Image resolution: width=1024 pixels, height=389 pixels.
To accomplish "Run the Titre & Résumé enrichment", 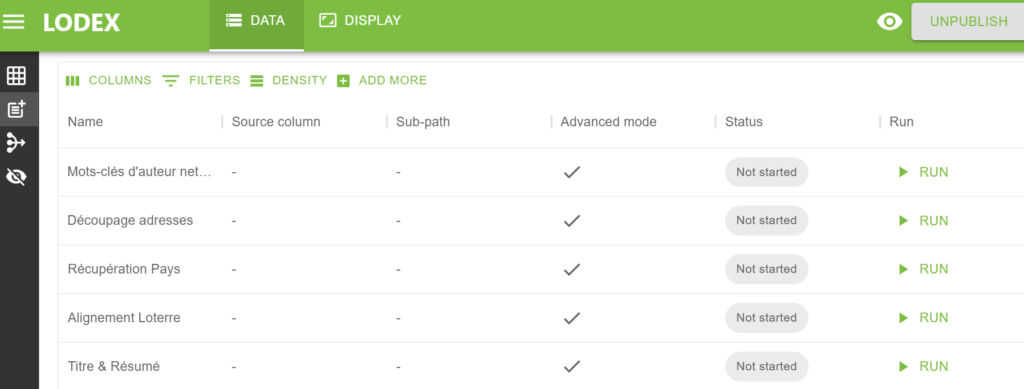I will pos(923,366).
